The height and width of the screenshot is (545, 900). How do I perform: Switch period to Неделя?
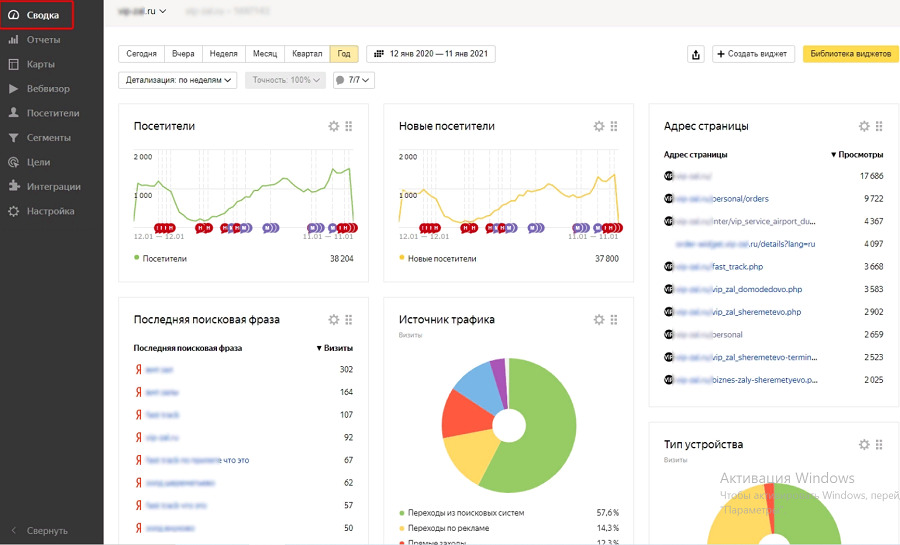(223, 54)
